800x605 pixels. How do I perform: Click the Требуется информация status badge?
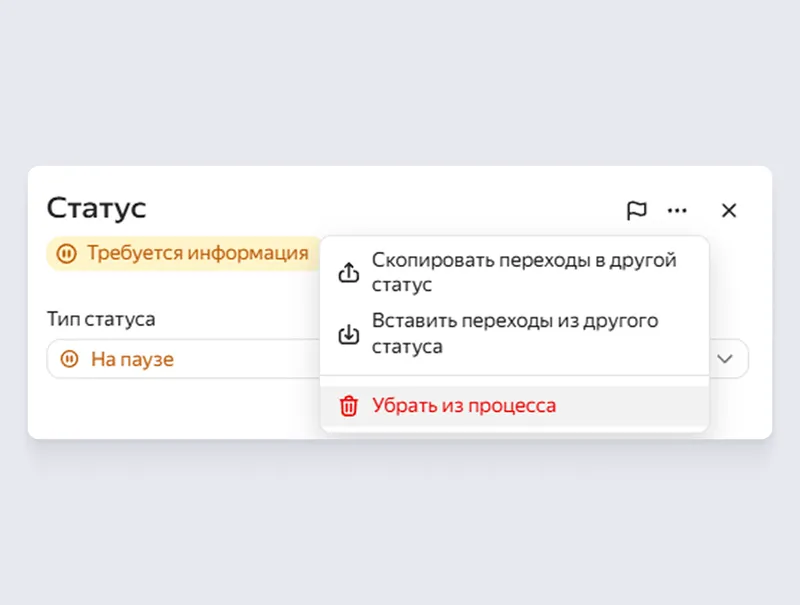[x=184, y=253]
